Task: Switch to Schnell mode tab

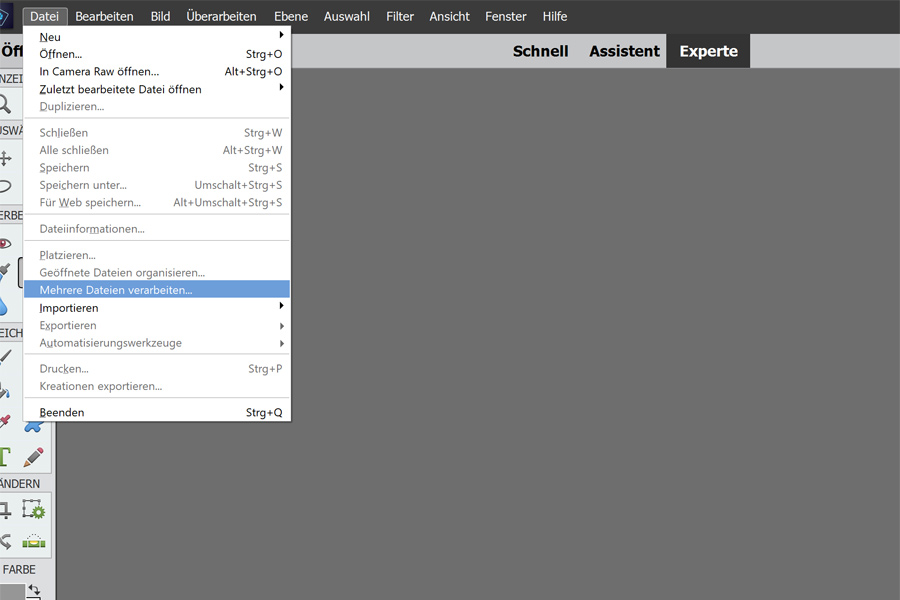Action: pos(540,51)
